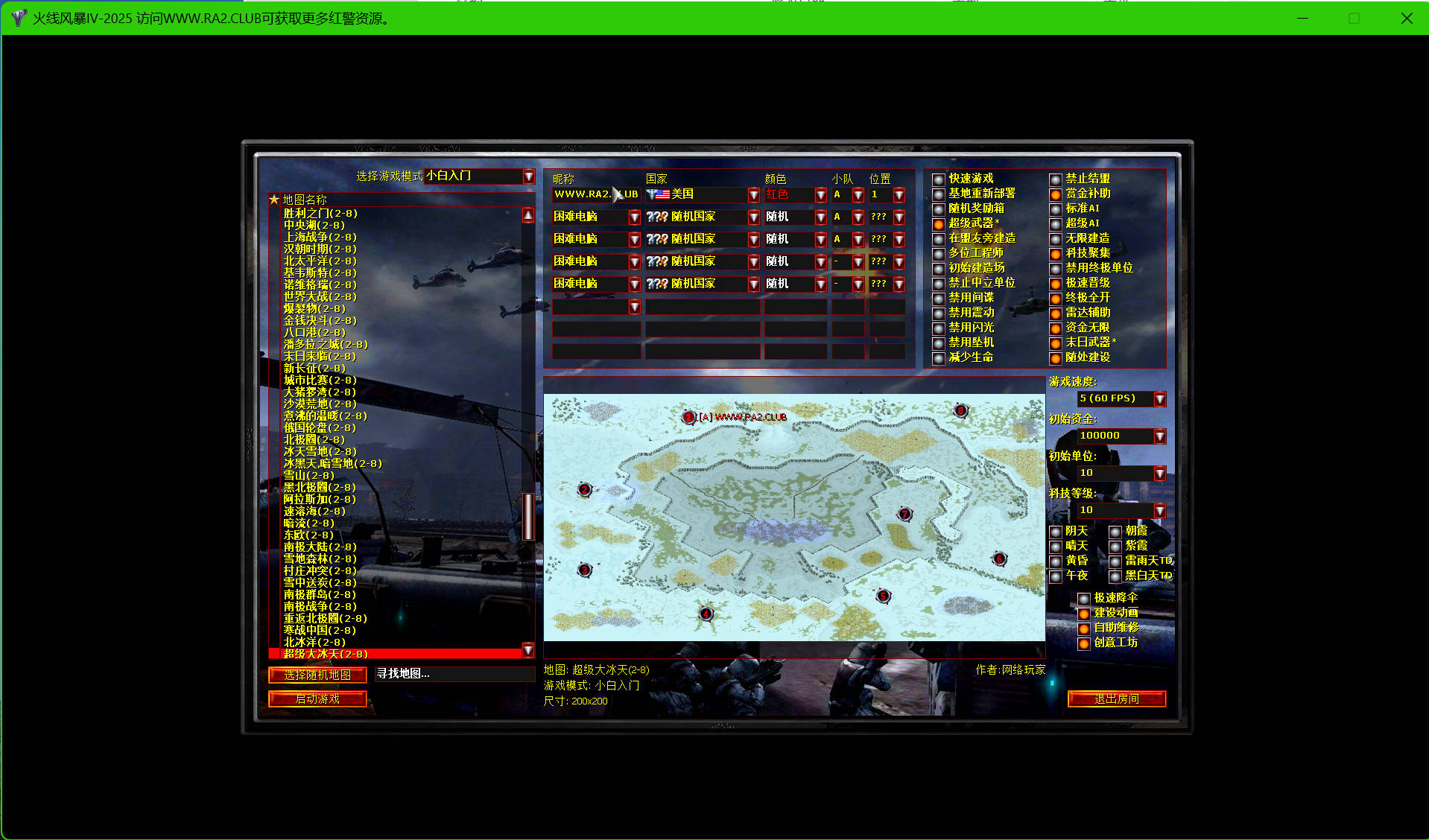The width and height of the screenshot is (1429, 840).
Task: Pick start position marker 3 on the map
Action: 585,570
